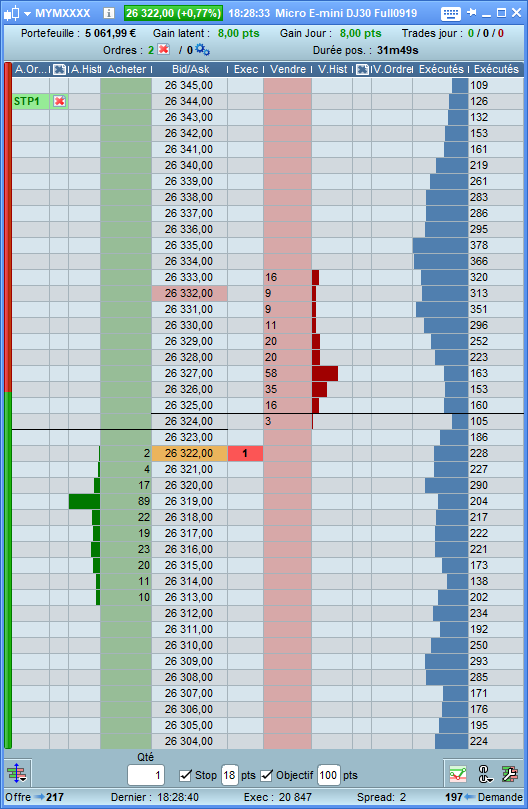Pin the order book window
The width and height of the screenshot is (528, 809).
(471, 13)
